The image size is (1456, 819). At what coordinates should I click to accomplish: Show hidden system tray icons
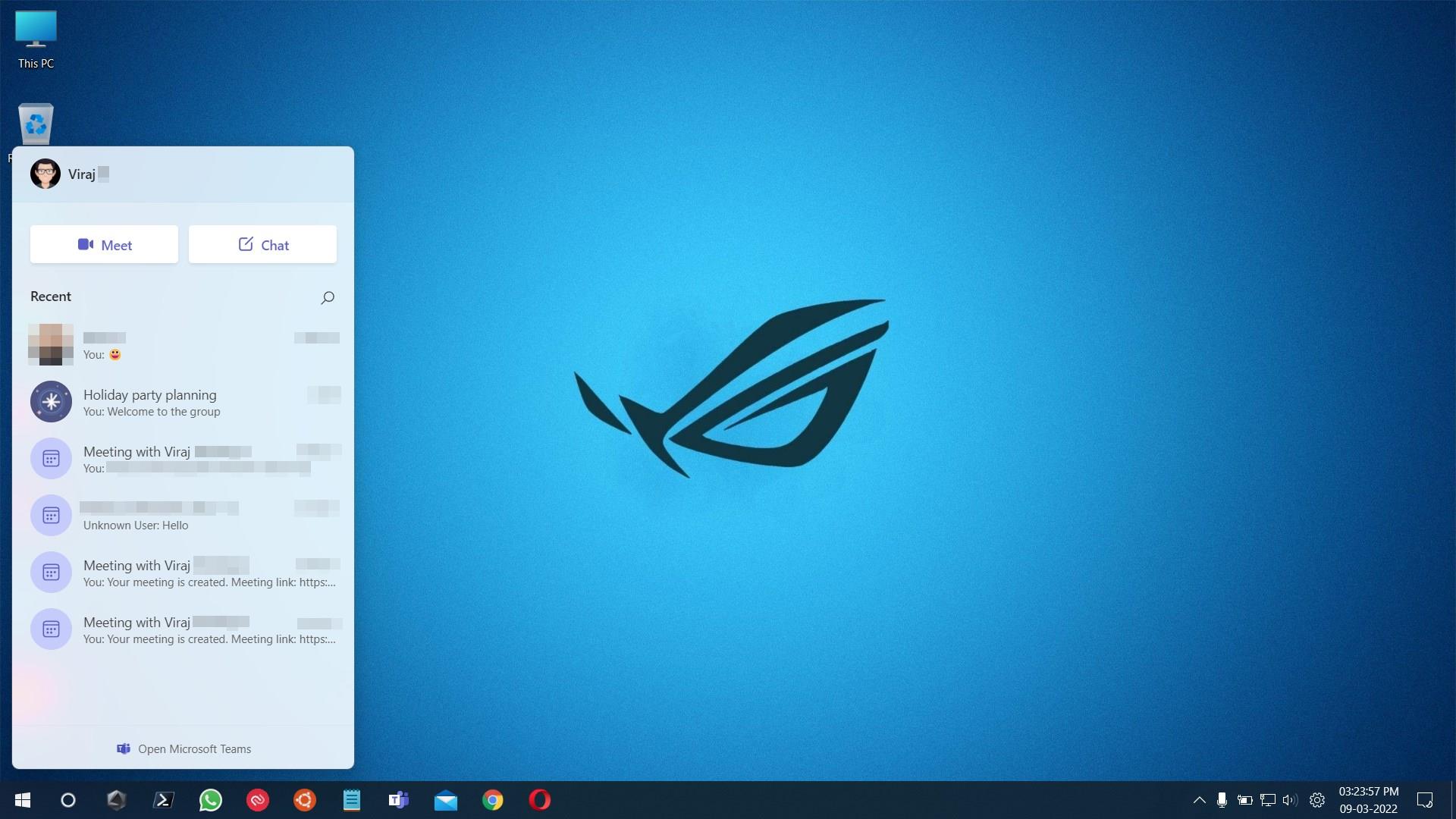(1199, 800)
